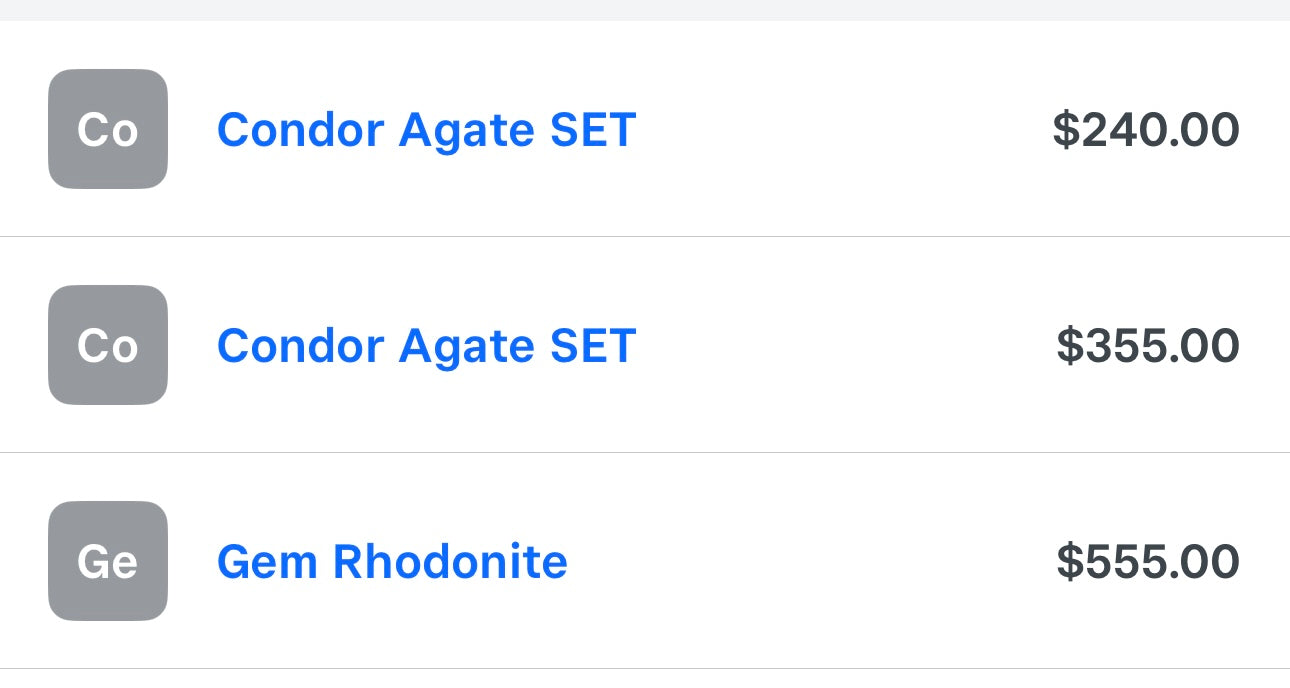The height and width of the screenshot is (688, 1290).
Task: View the item that costs $240.00
Action: click(426, 130)
